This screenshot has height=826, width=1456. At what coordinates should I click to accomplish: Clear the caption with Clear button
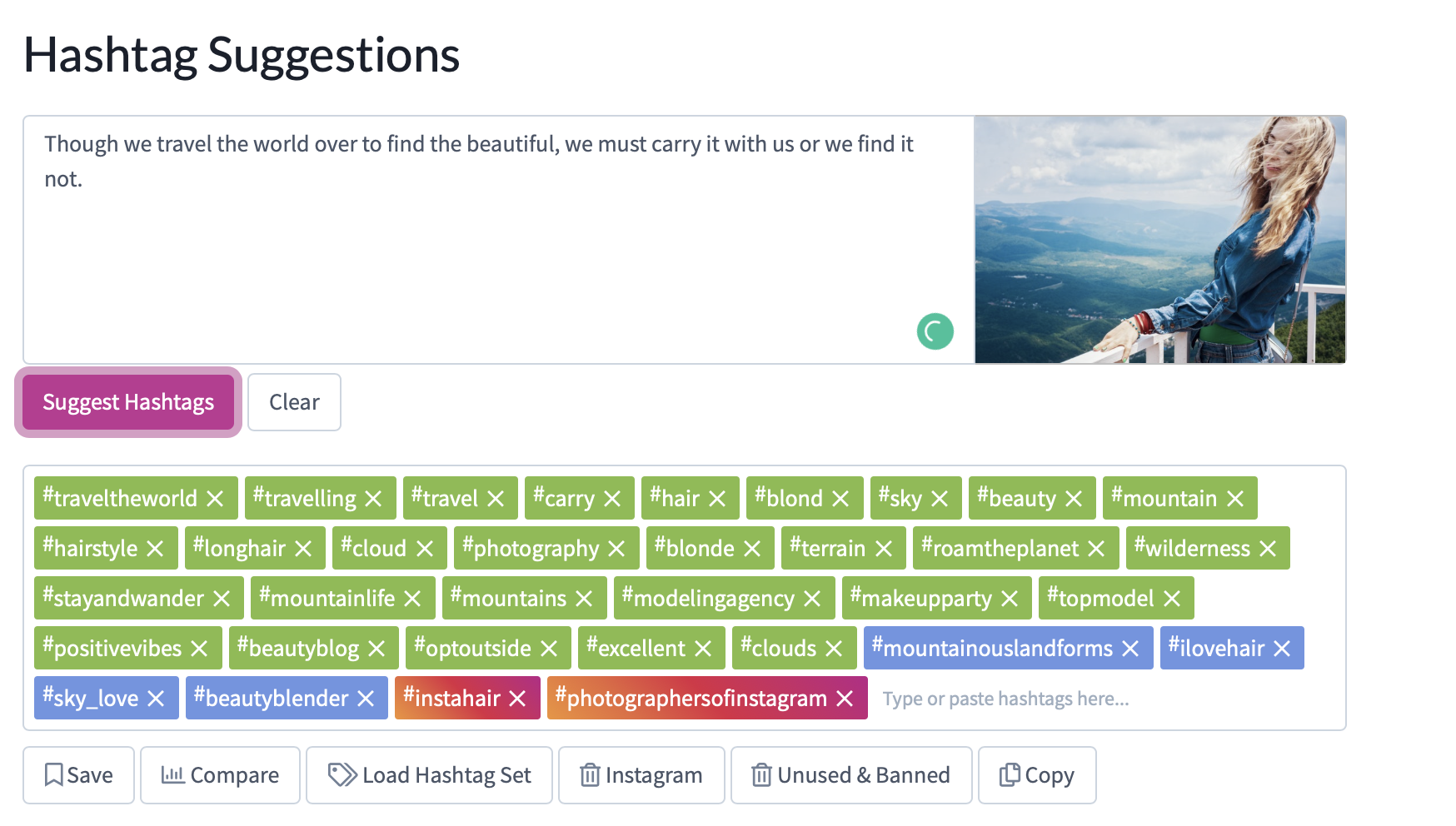click(294, 402)
